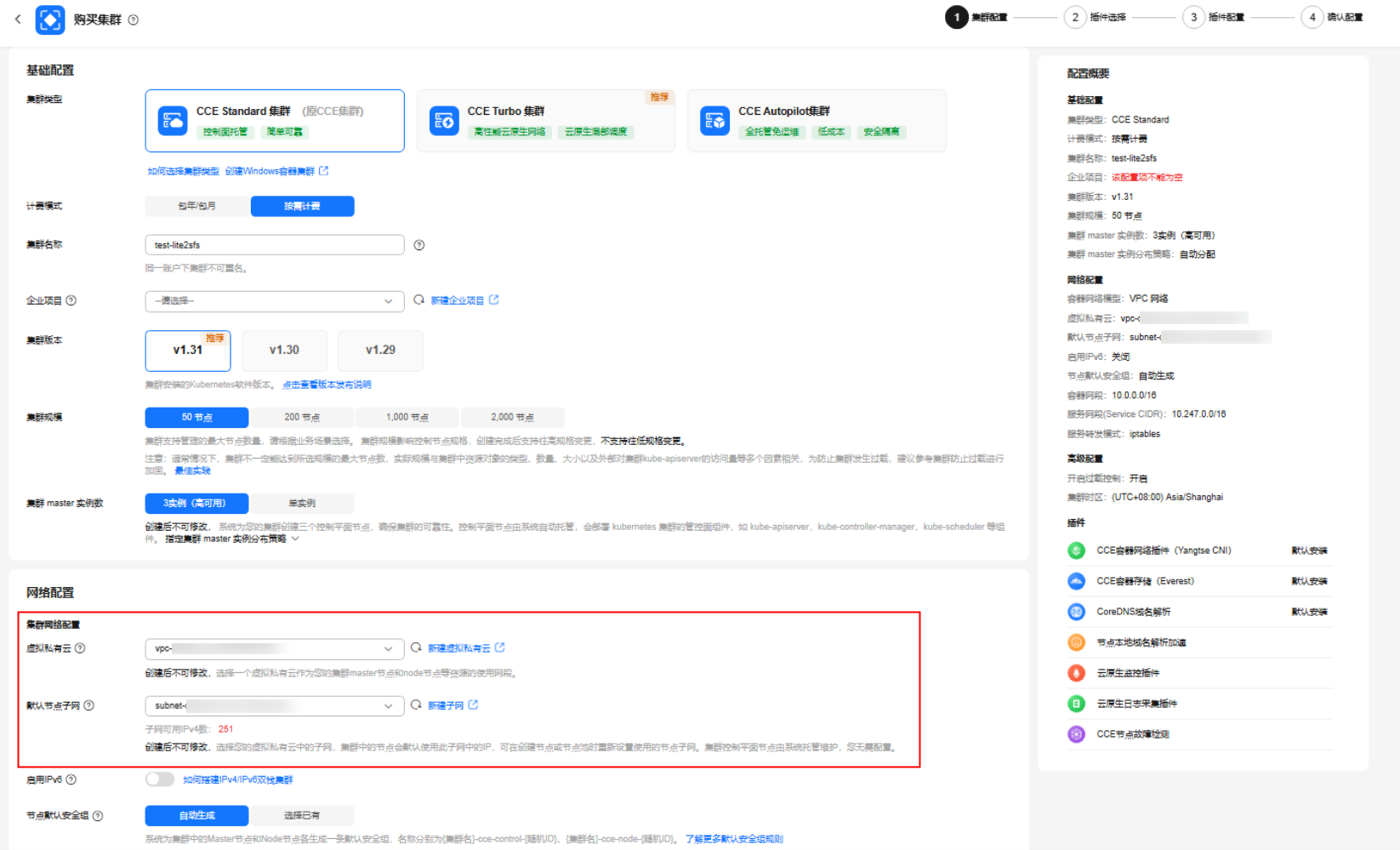The height and width of the screenshot is (850, 1400).
Task: Click external link icon after 新建企业项目
Action: pos(494,299)
